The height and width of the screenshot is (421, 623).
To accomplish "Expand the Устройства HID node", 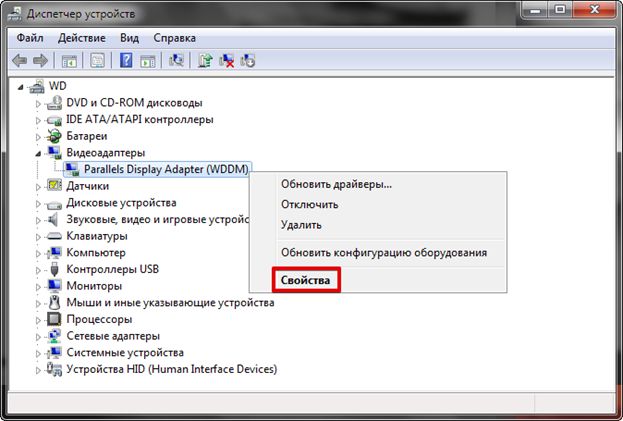I will (38, 370).
